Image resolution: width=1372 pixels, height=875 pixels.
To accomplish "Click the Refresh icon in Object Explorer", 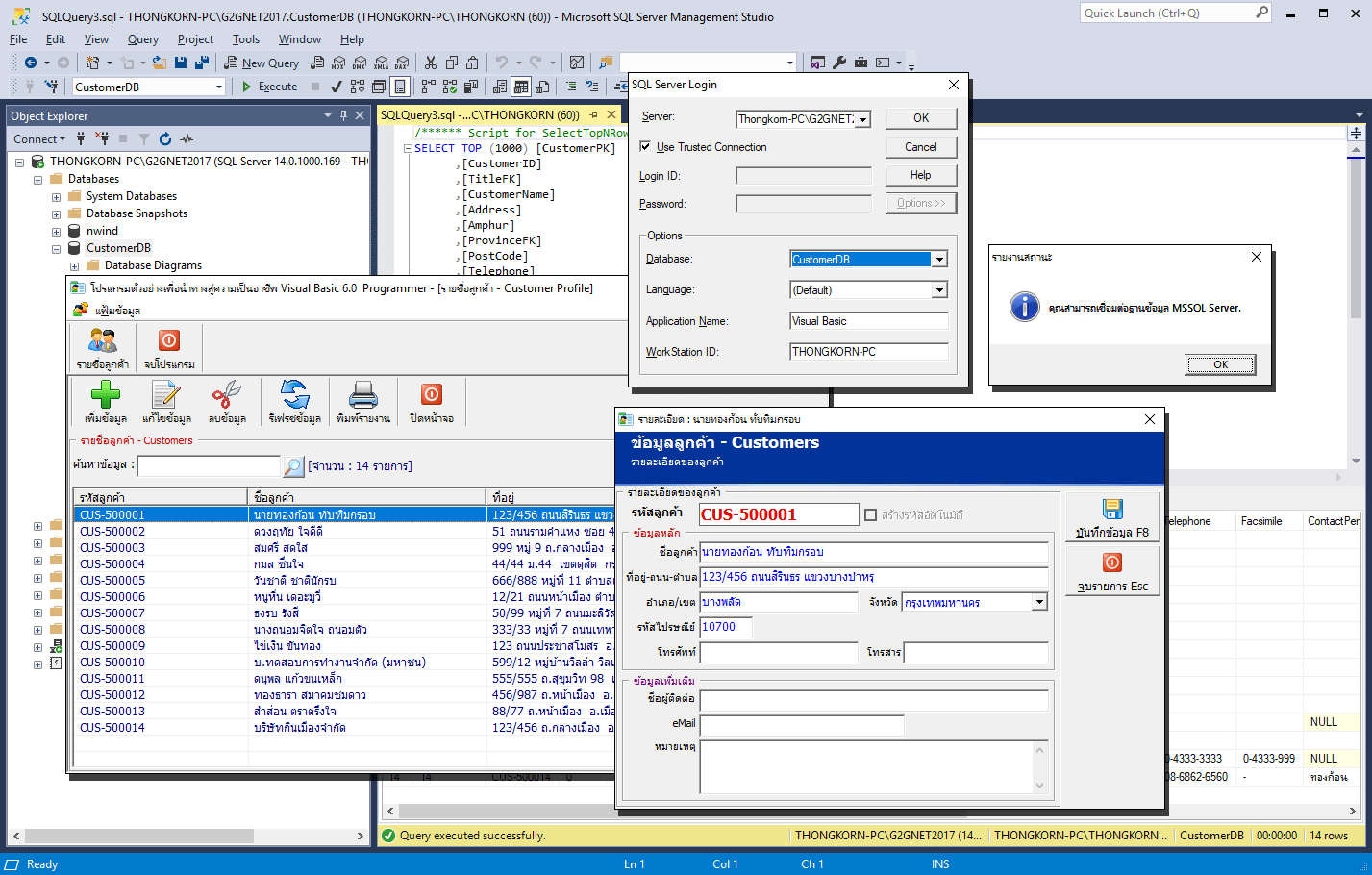I will [x=165, y=138].
